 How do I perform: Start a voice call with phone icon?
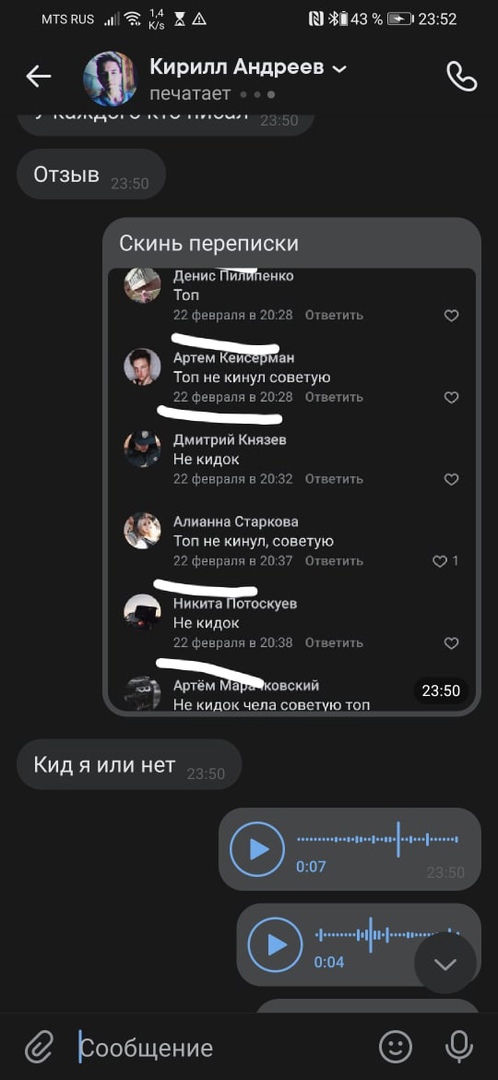click(x=461, y=76)
